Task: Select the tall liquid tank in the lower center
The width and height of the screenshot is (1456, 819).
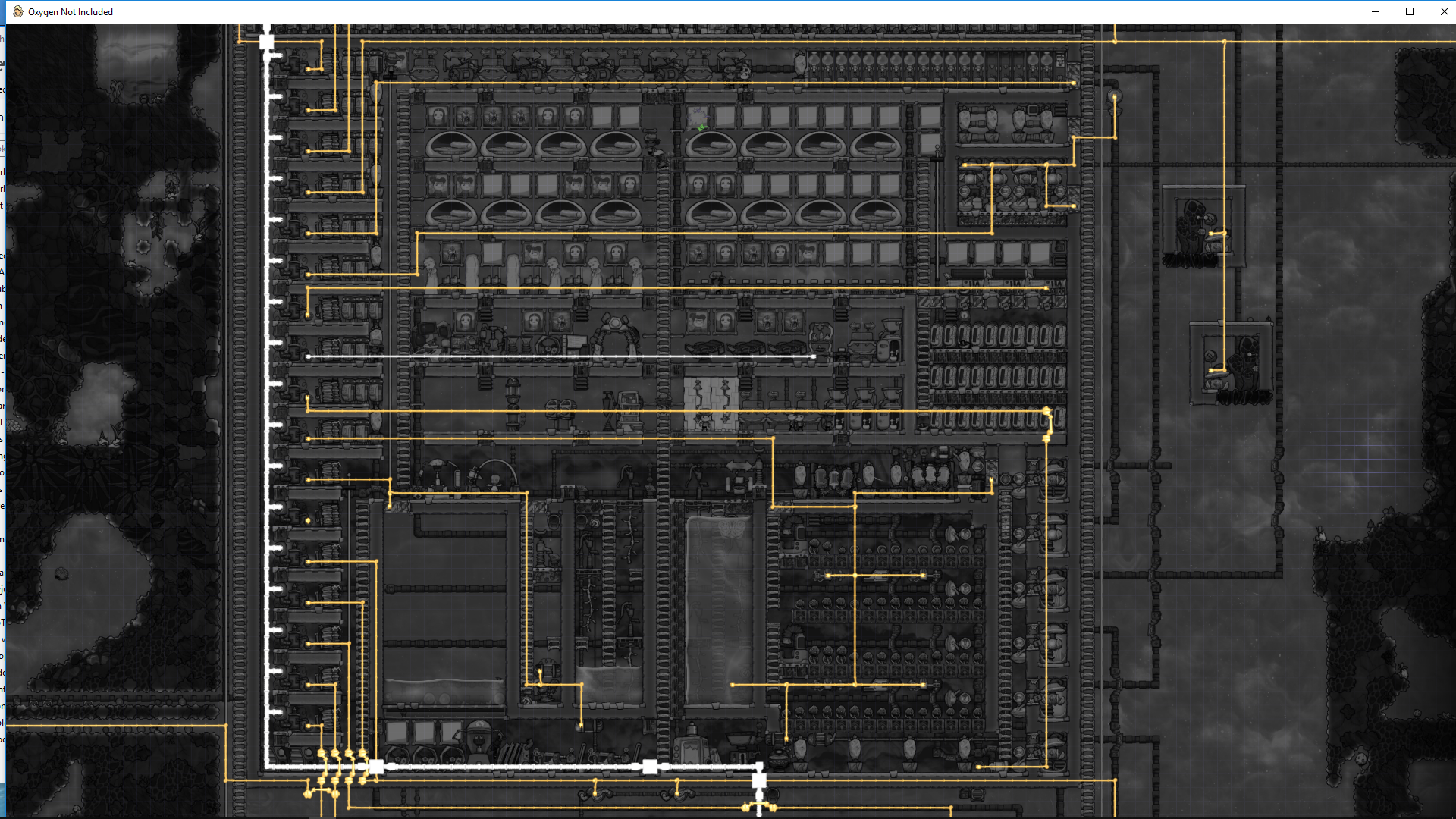Action: (x=718, y=610)
